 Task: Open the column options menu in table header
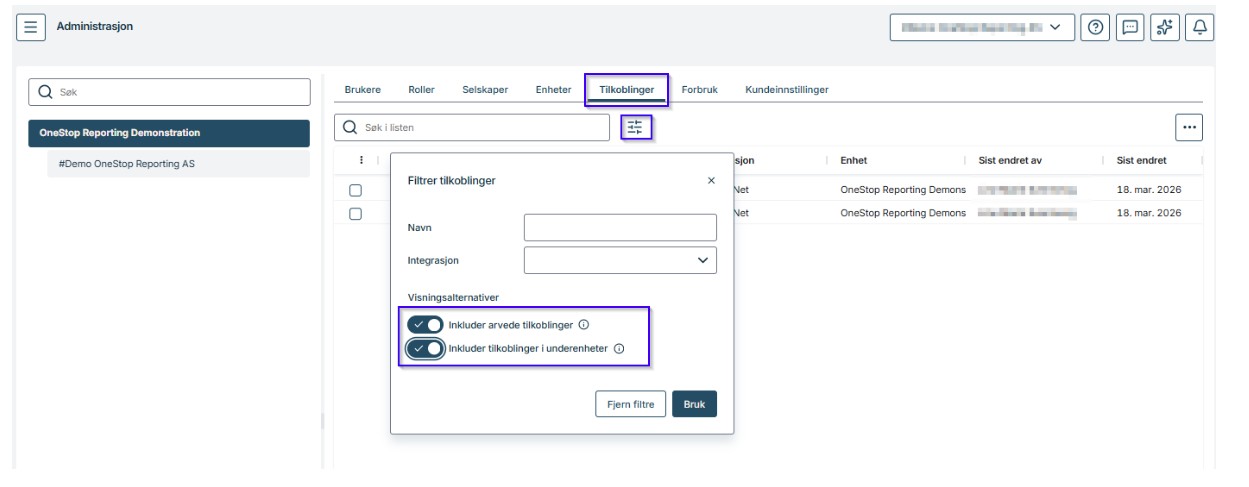point(361,160)
